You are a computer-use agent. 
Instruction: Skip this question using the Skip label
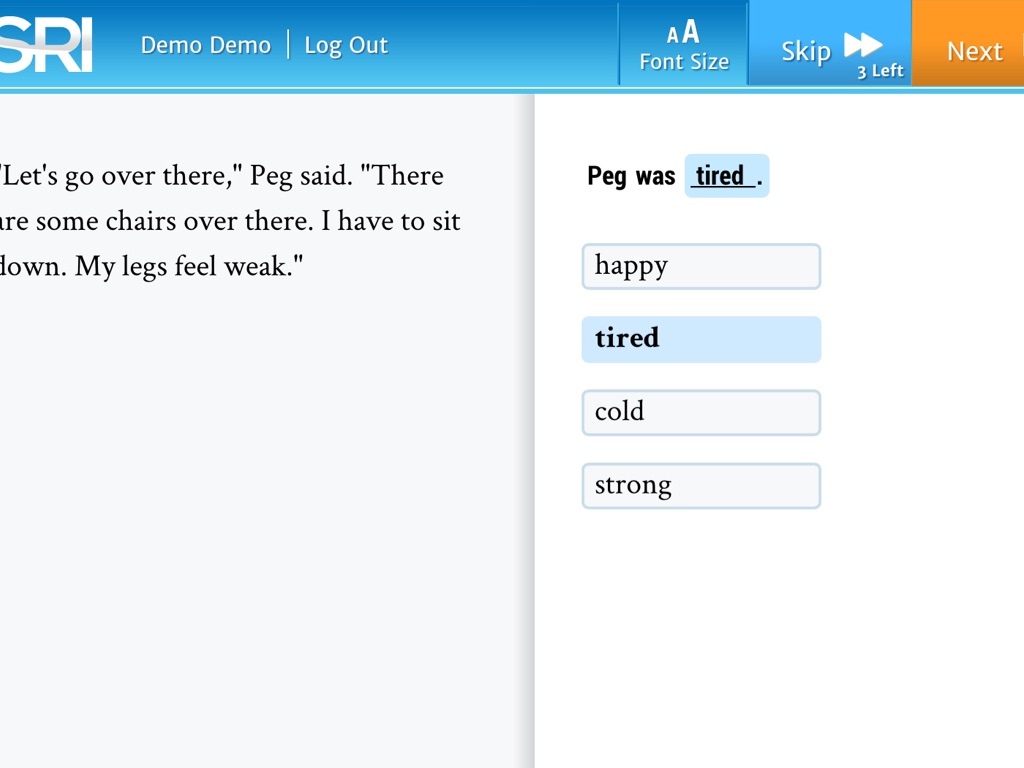coord(806,51)
